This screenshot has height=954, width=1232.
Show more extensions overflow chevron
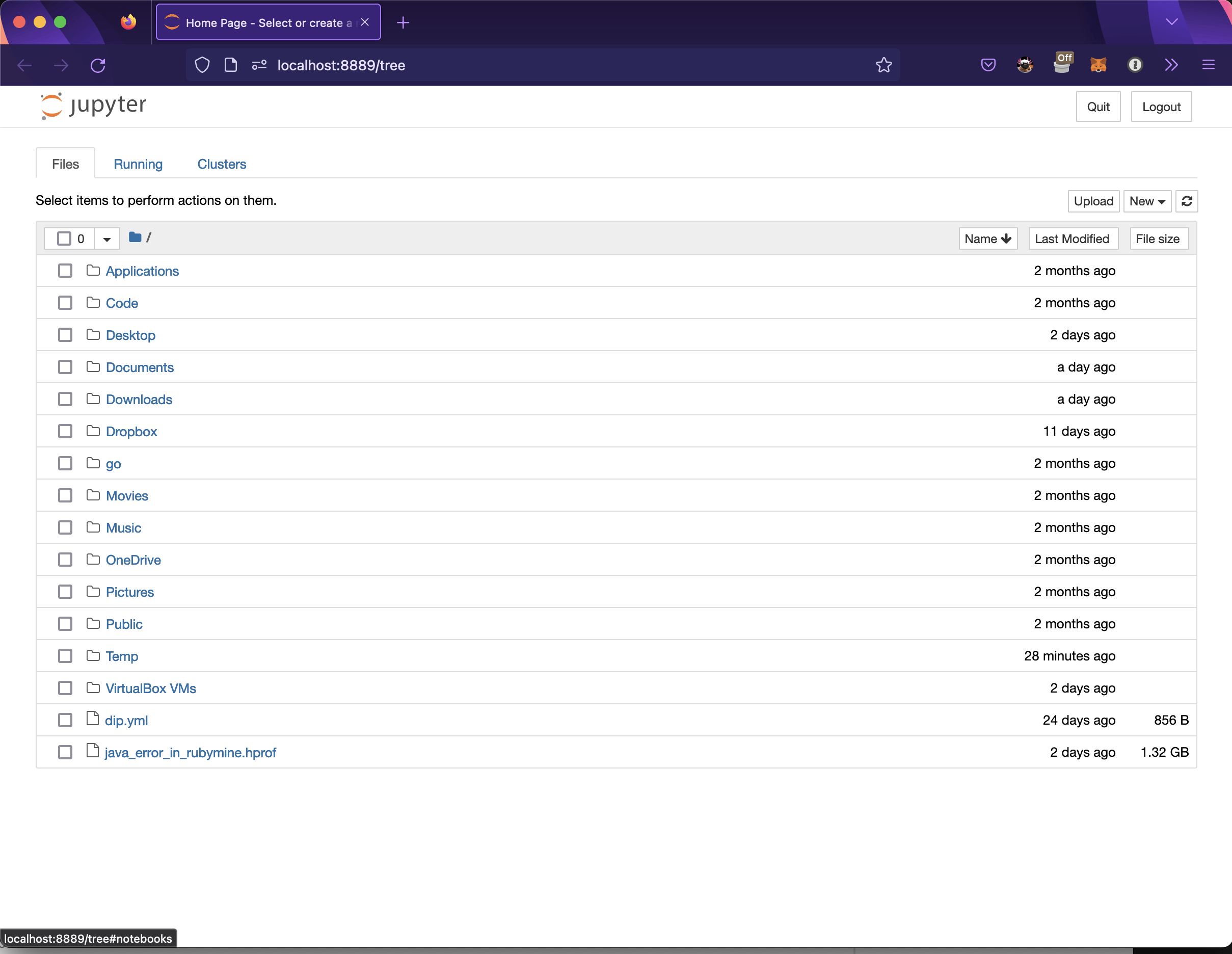point(1171,65)
